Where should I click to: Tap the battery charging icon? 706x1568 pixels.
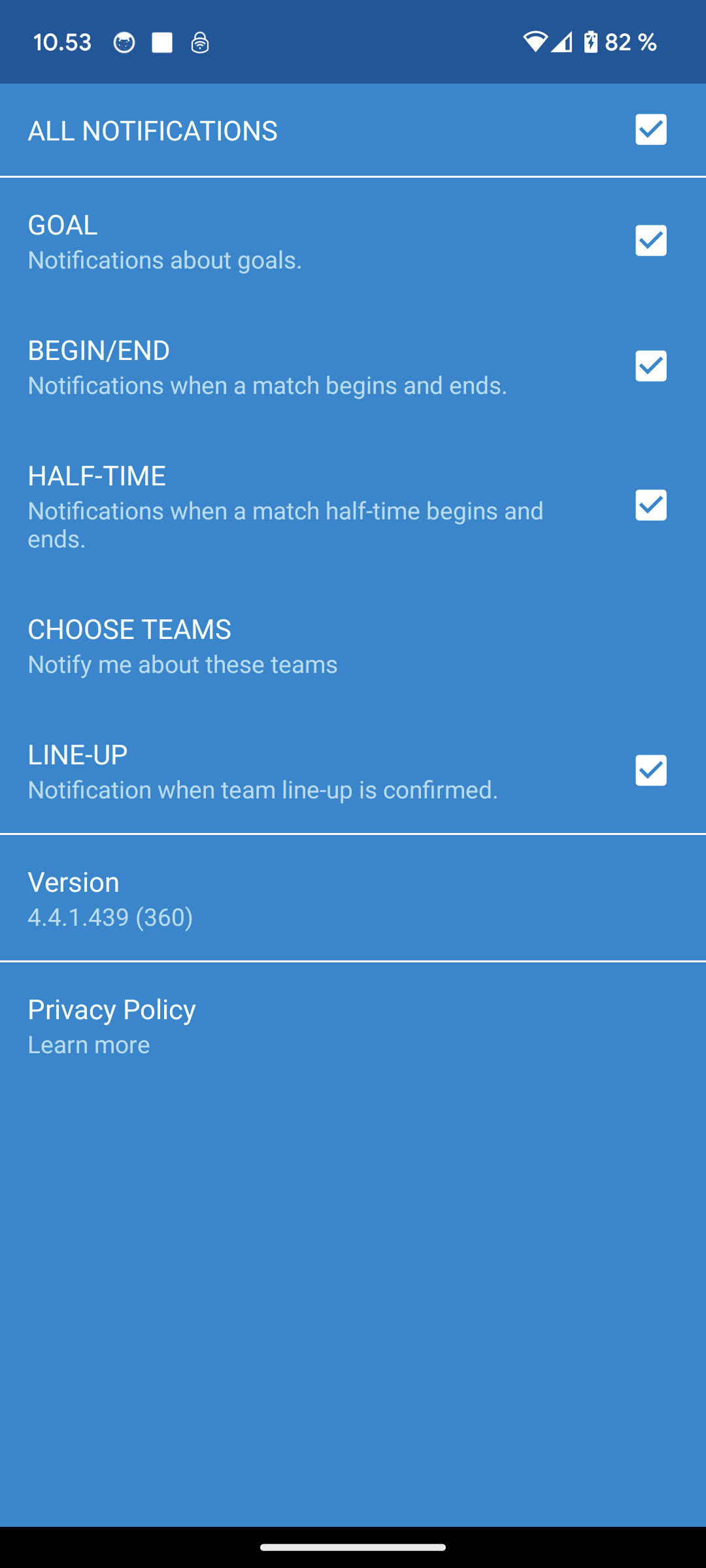(591, 42)
